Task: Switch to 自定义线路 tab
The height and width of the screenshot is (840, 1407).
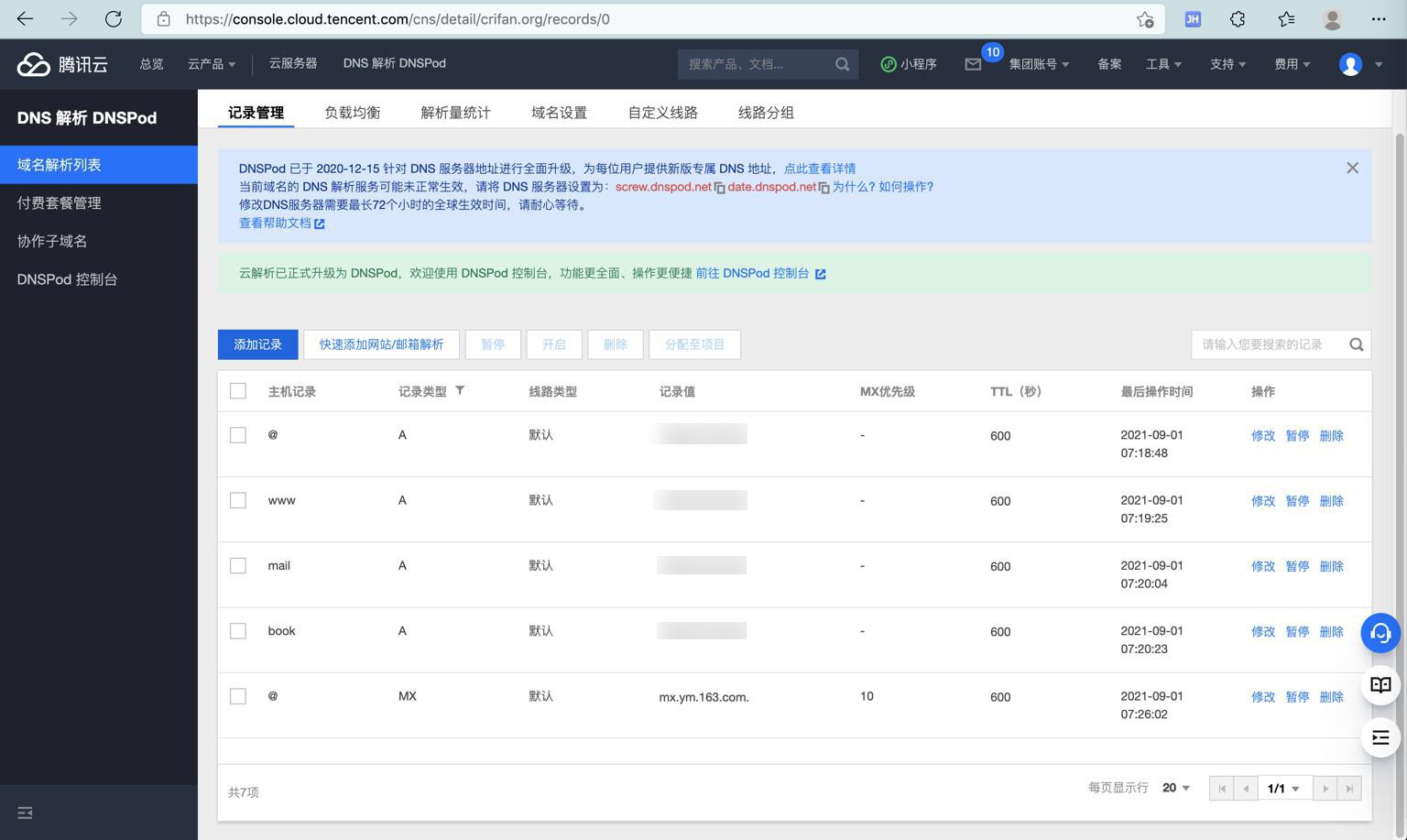Action: click(663, 113)
